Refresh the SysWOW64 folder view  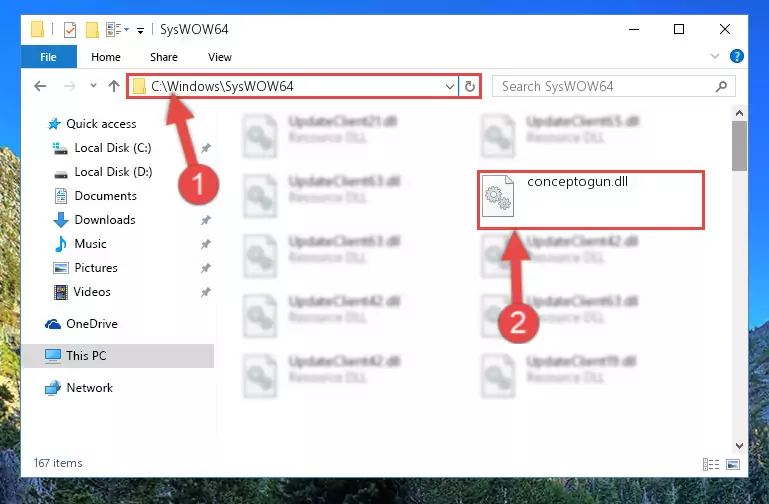click(x=469, y=86)
